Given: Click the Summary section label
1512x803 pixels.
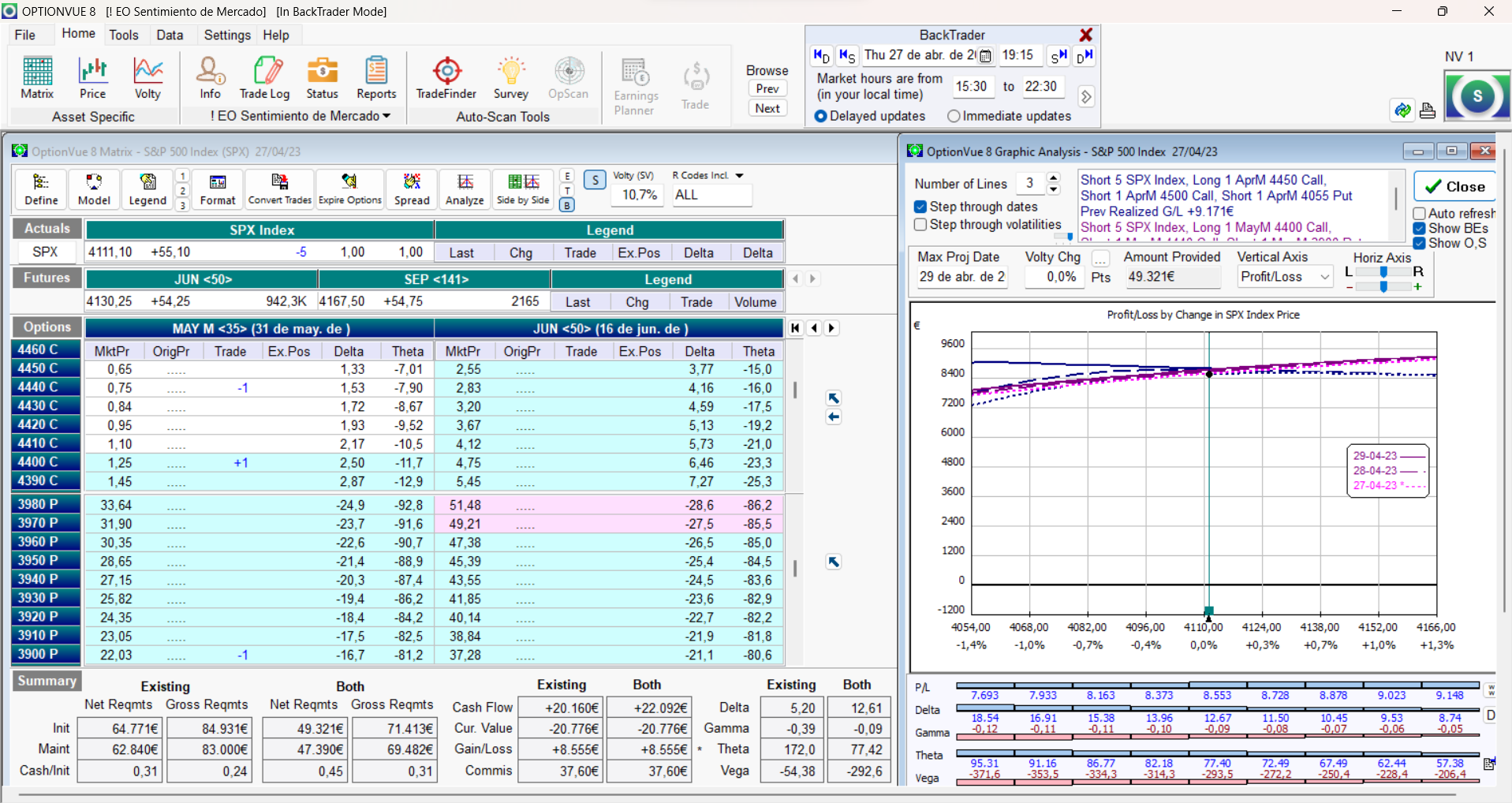Looking at the screenshot, I should (x=47, y=681).
